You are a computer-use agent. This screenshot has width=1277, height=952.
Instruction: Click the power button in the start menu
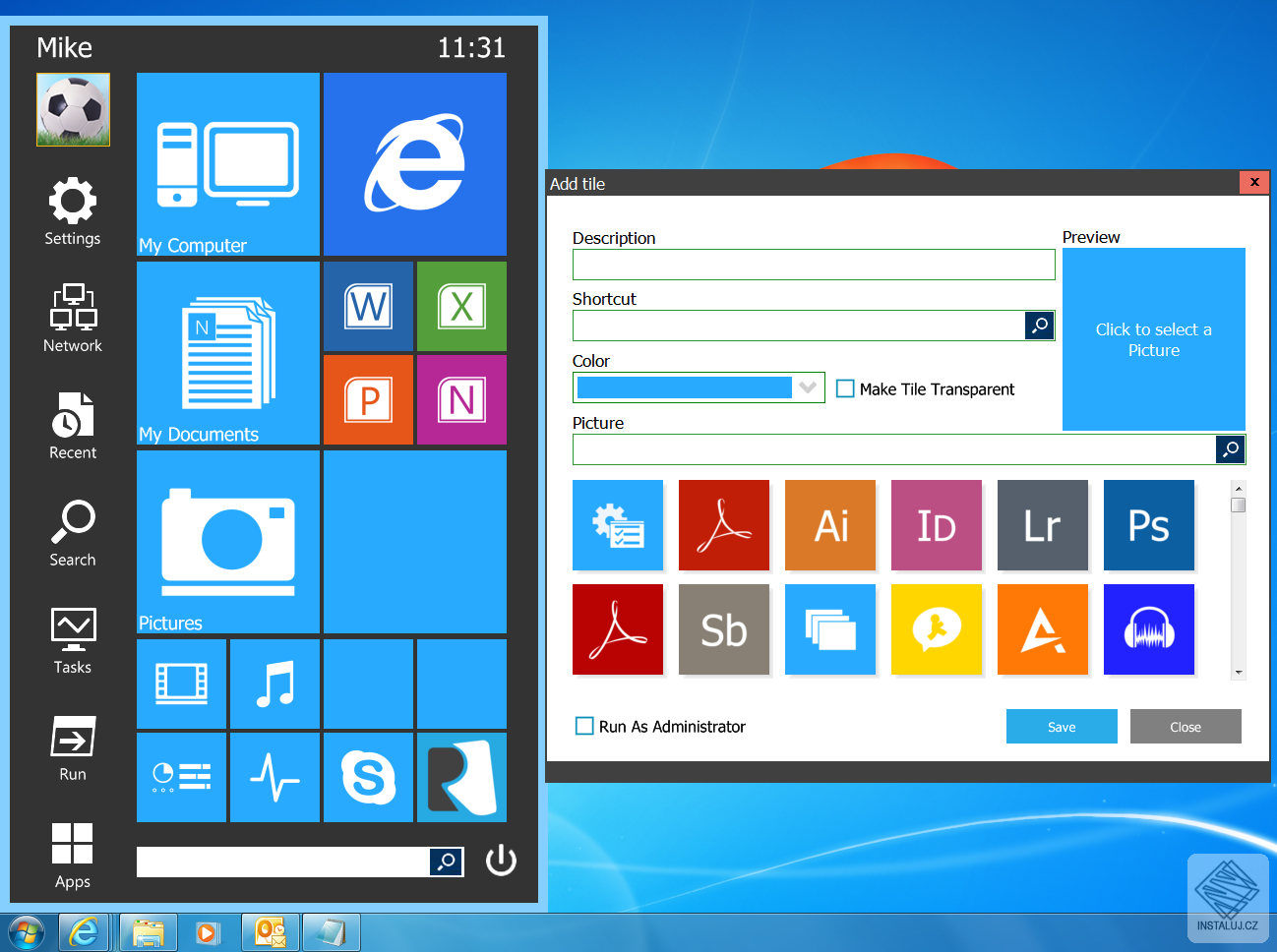(501, 860)
